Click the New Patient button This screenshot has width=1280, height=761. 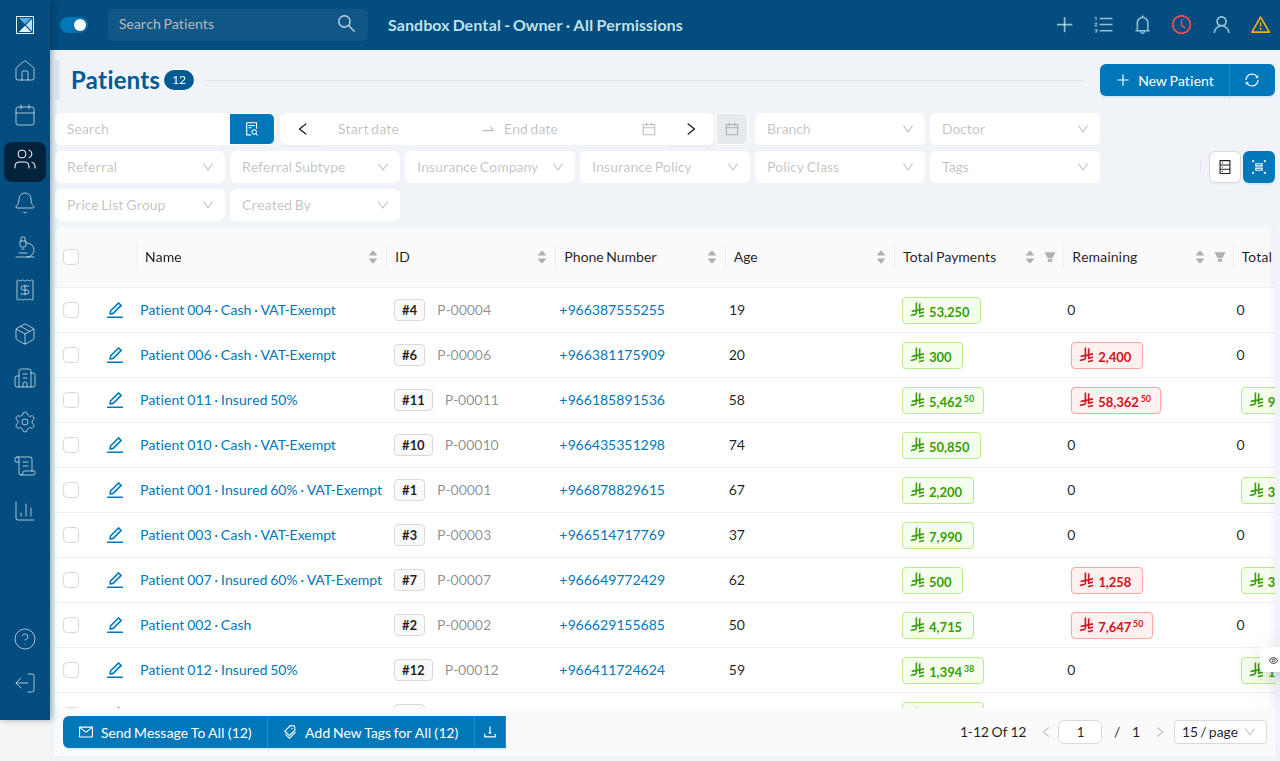pyautogui.click(x=1165, y=81)
